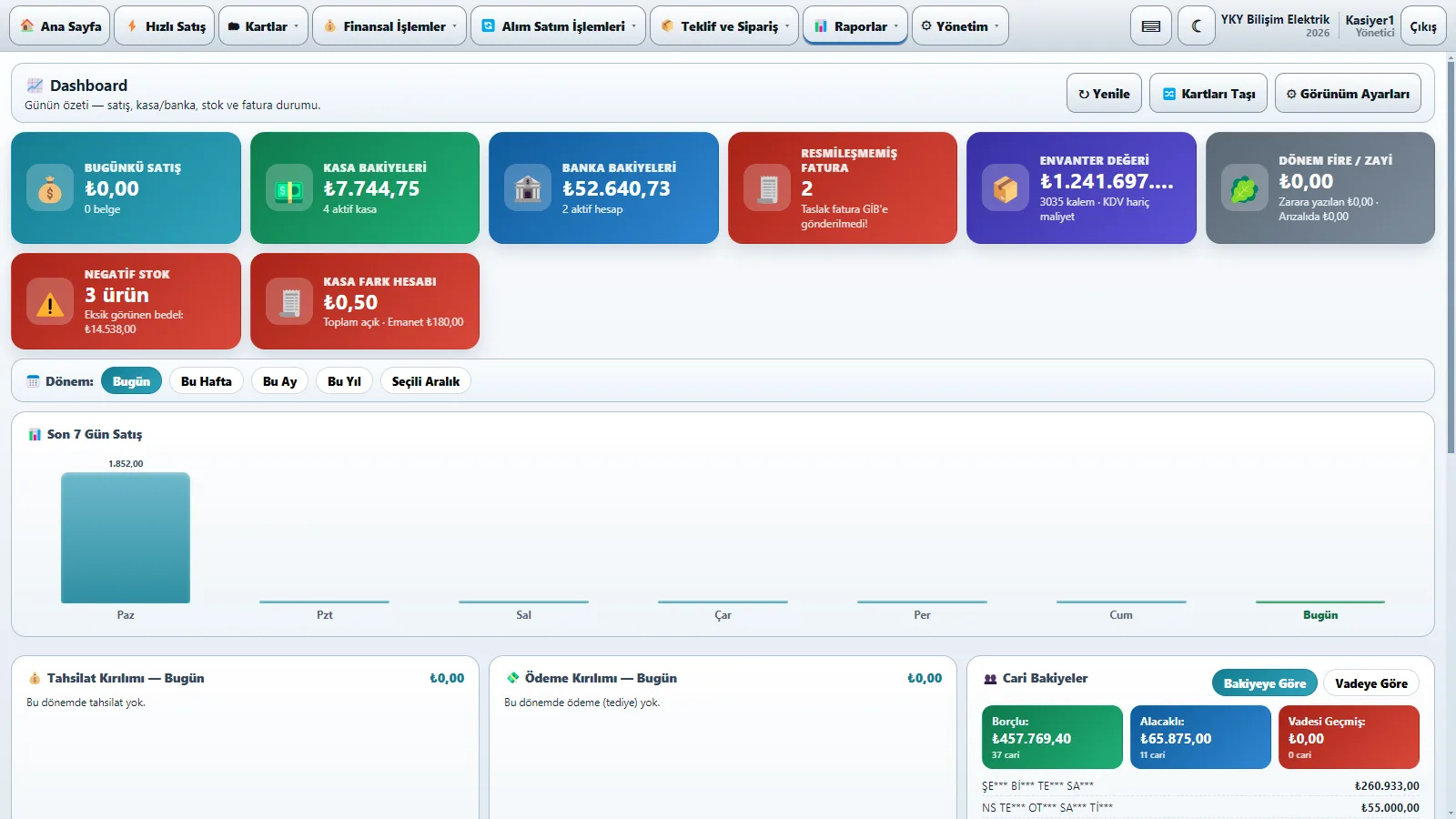The image size is (1456, 819).
Task: Open the Yönetim dropdown menu
Action: point(959,26)
